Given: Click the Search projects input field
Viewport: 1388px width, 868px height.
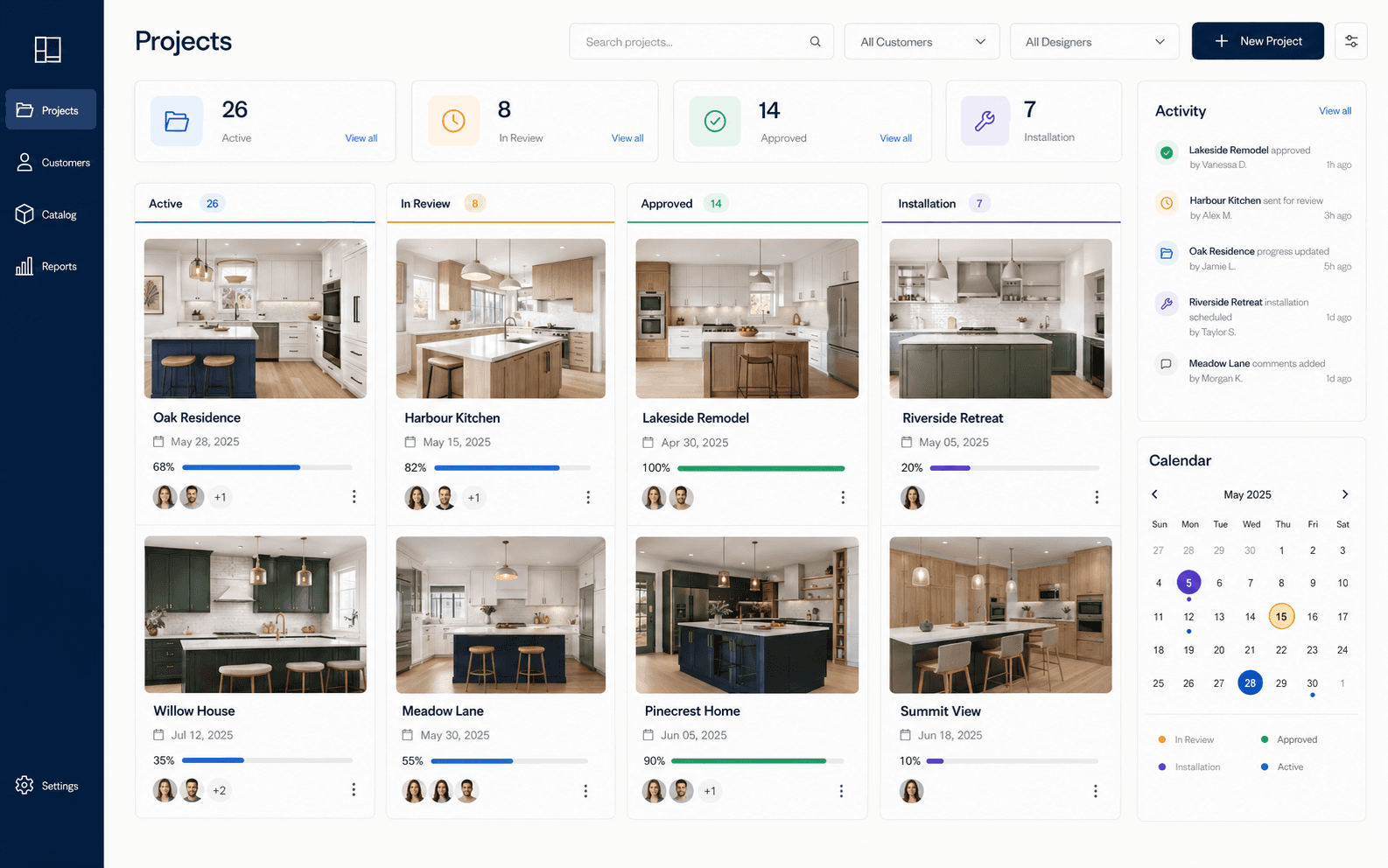Looking at the screenshot, I should (x=701, y=41).
